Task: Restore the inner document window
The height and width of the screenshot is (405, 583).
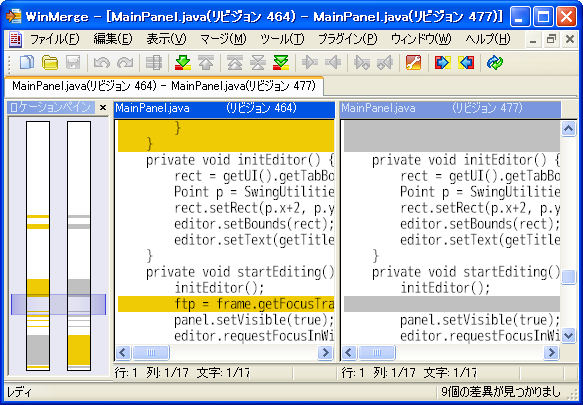Action: pyautogui.click(x=552, y=39)
